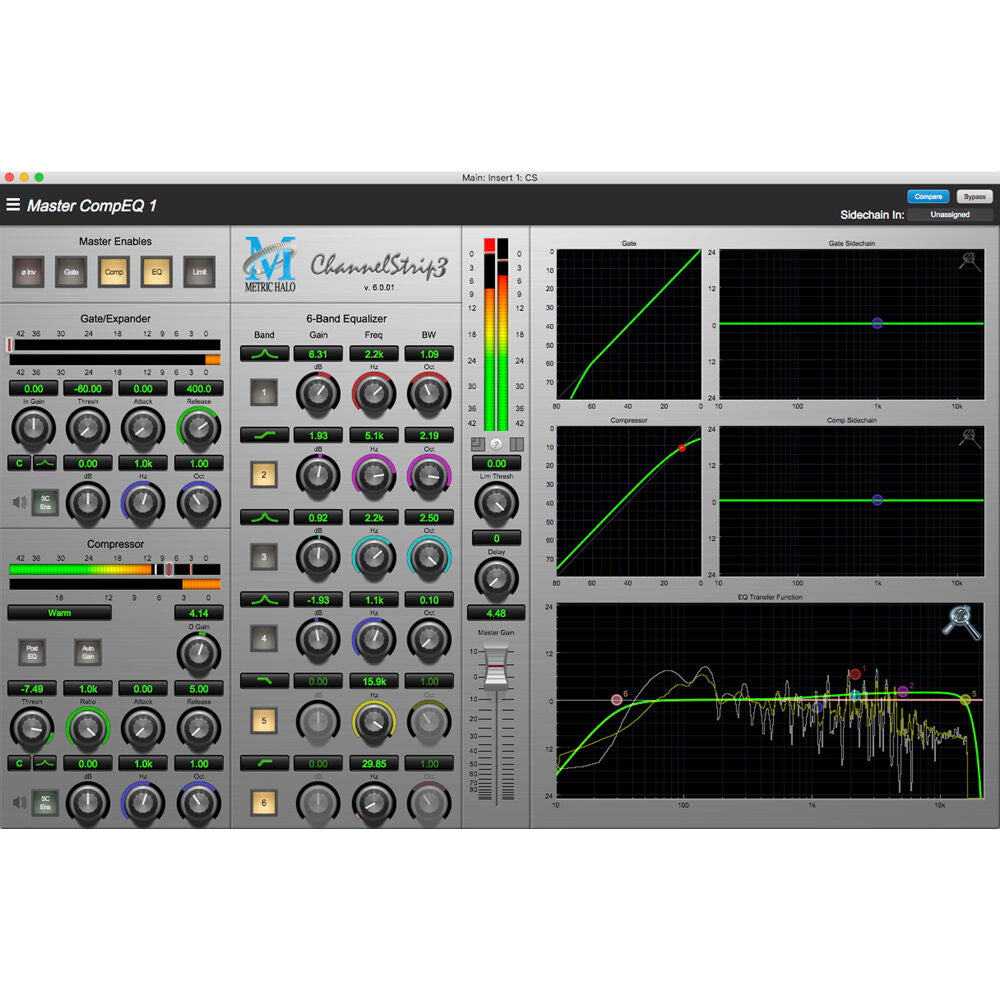
Task: Click the Compressor sidechain listen speaker icon
Action: pyautogui.click(x=17, y=802)
